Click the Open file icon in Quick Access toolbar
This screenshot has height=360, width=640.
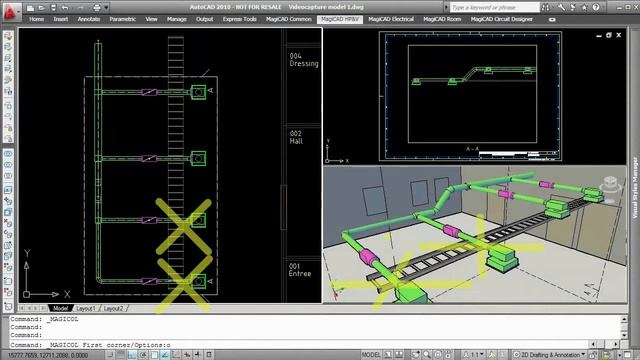[41, 7]
